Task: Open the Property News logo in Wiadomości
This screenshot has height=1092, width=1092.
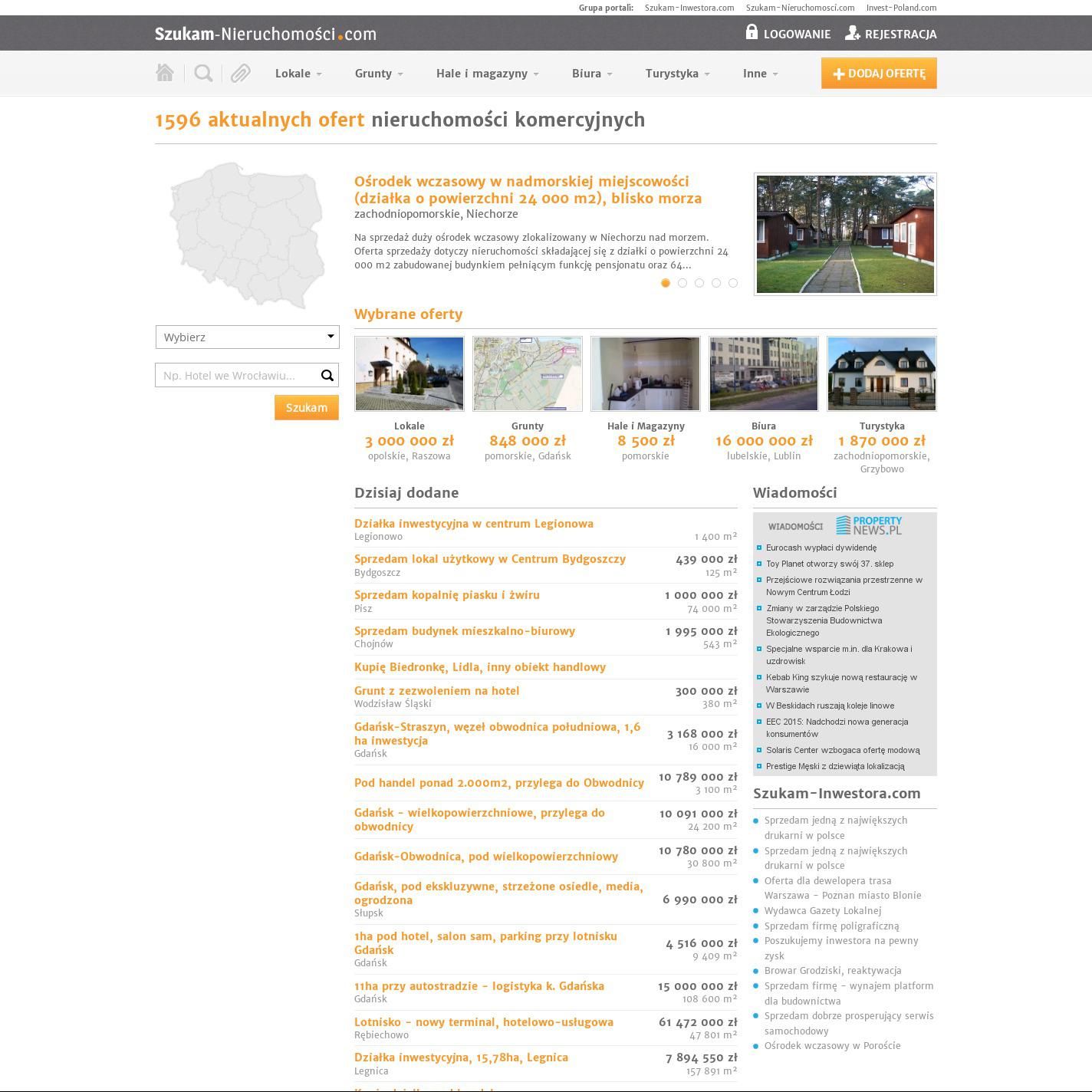Action: (869, 525)
